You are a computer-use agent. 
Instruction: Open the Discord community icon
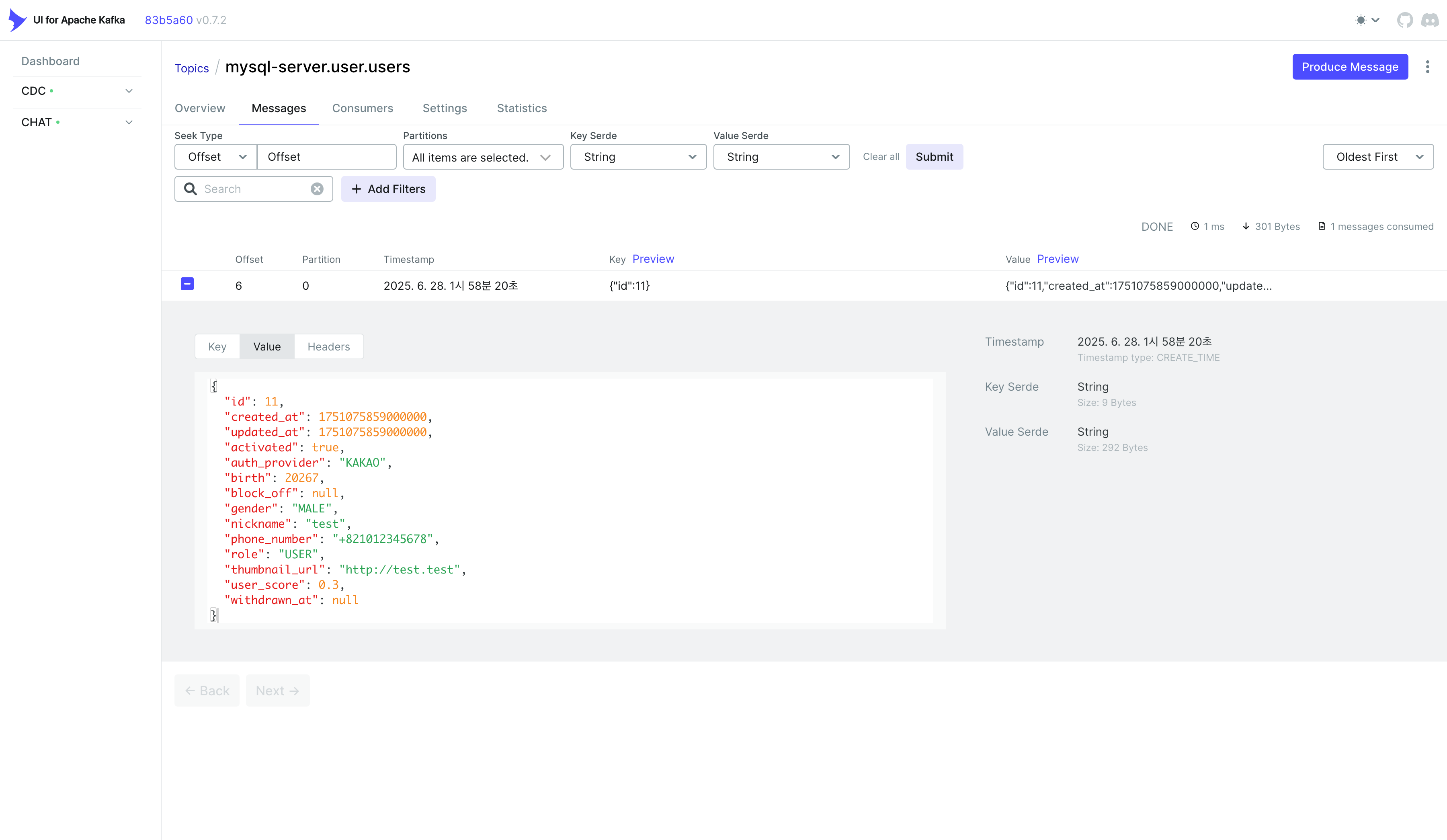pyautogui.click(x=1429, y=20)
